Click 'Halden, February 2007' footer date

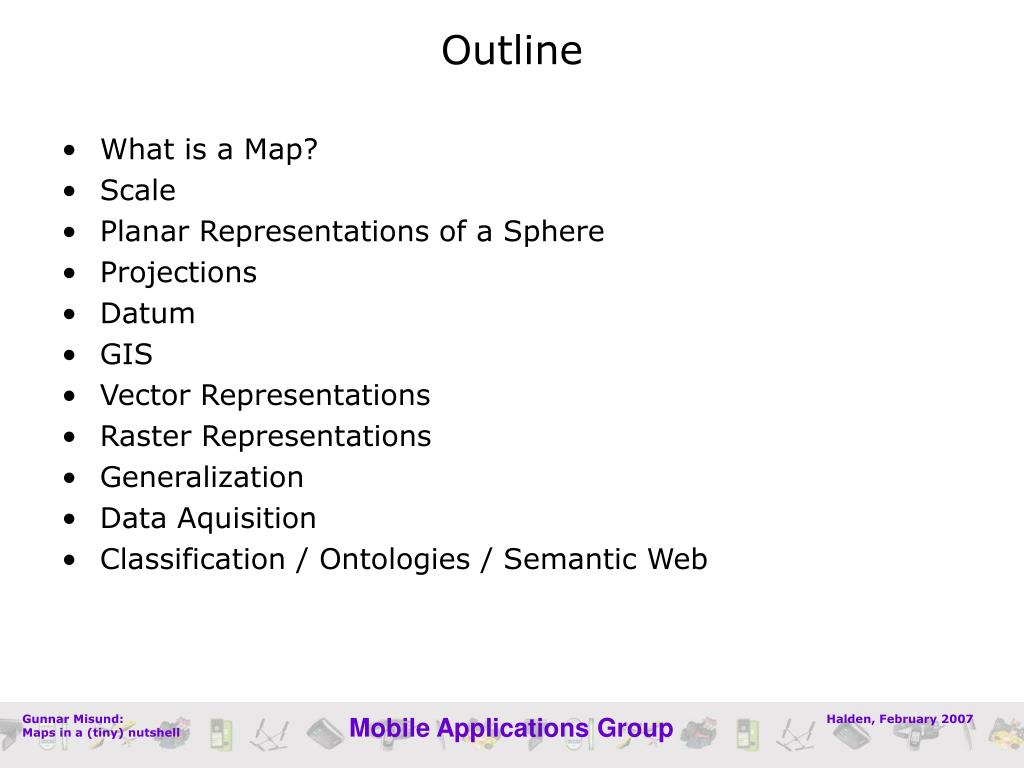[x=899, y=719]
